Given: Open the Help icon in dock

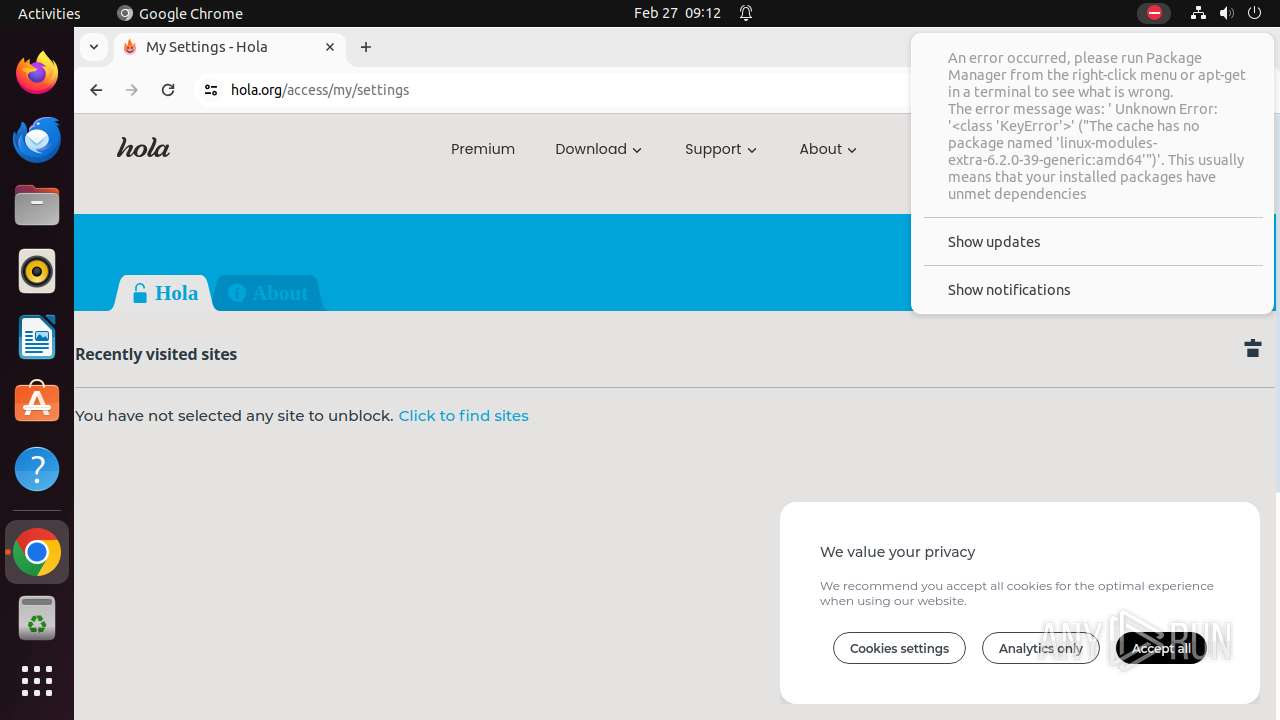Looking at the screenshot, I should pyautogui.click(x=37, y=469).
